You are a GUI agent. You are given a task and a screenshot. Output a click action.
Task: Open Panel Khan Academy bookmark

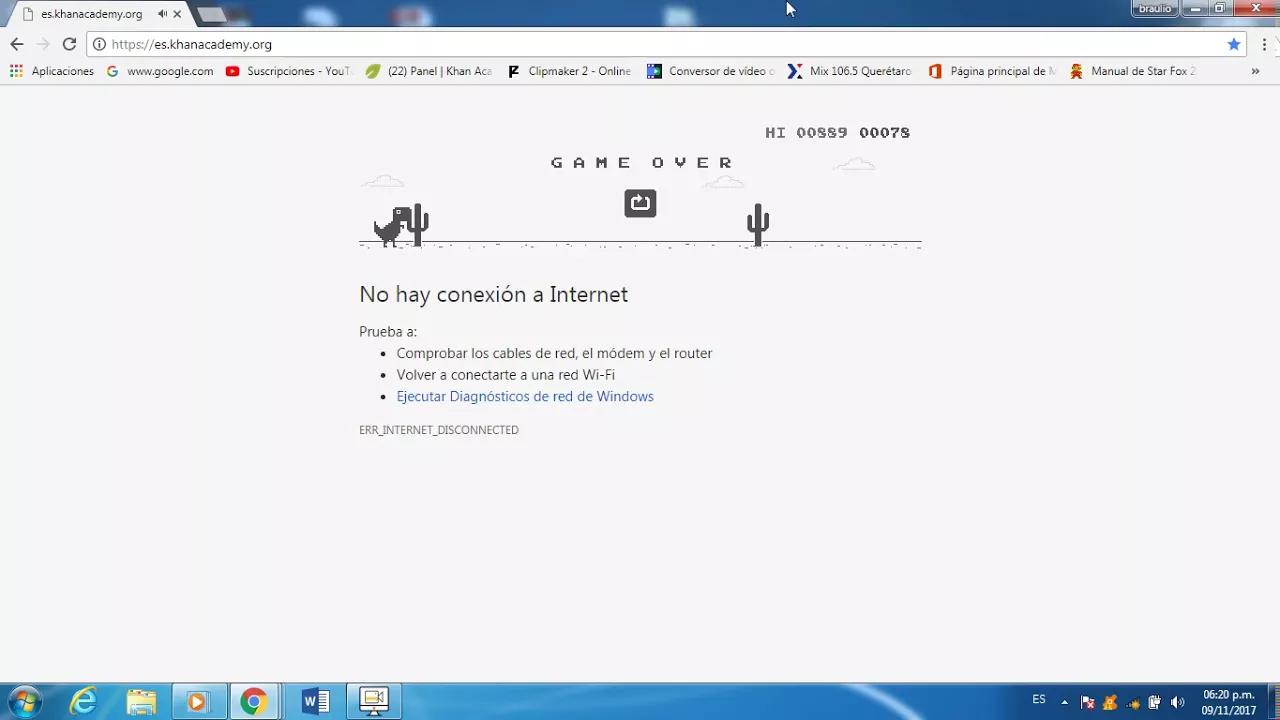click(x=429, y=71)
